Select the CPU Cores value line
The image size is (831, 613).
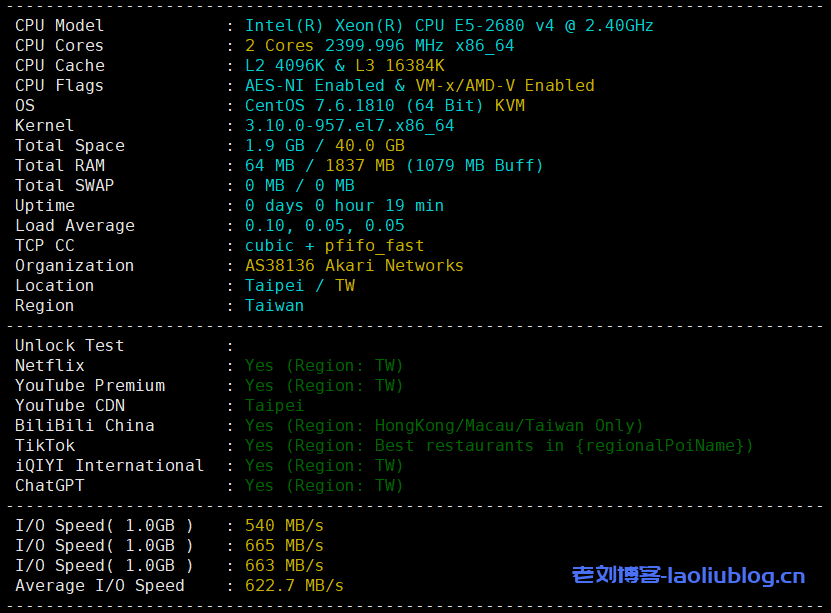[379, 45]
